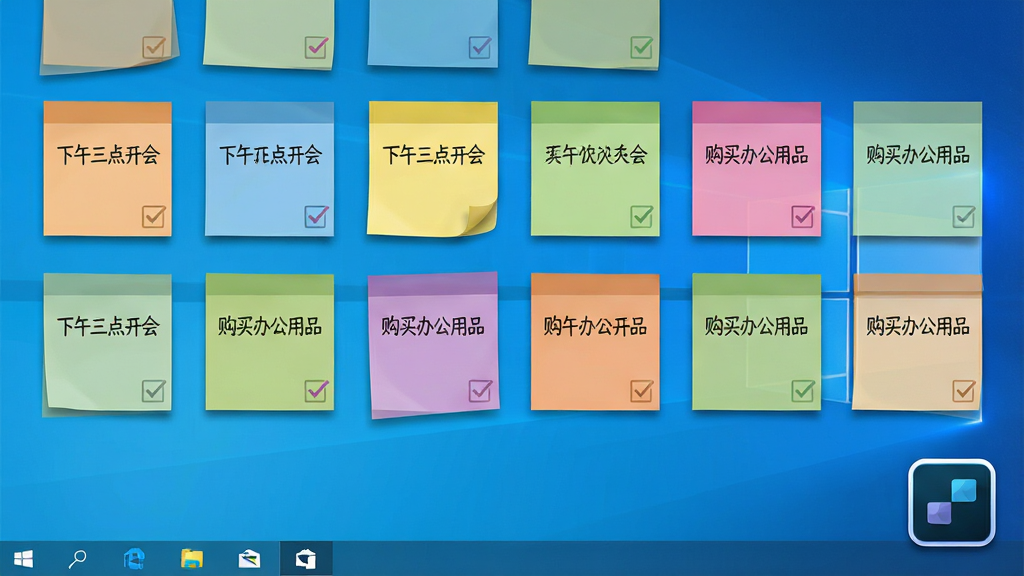Toggle checkbox on orange 下午三点开会 note
Viewport: 1024px width, 576px height.
(x=153, y=217)
